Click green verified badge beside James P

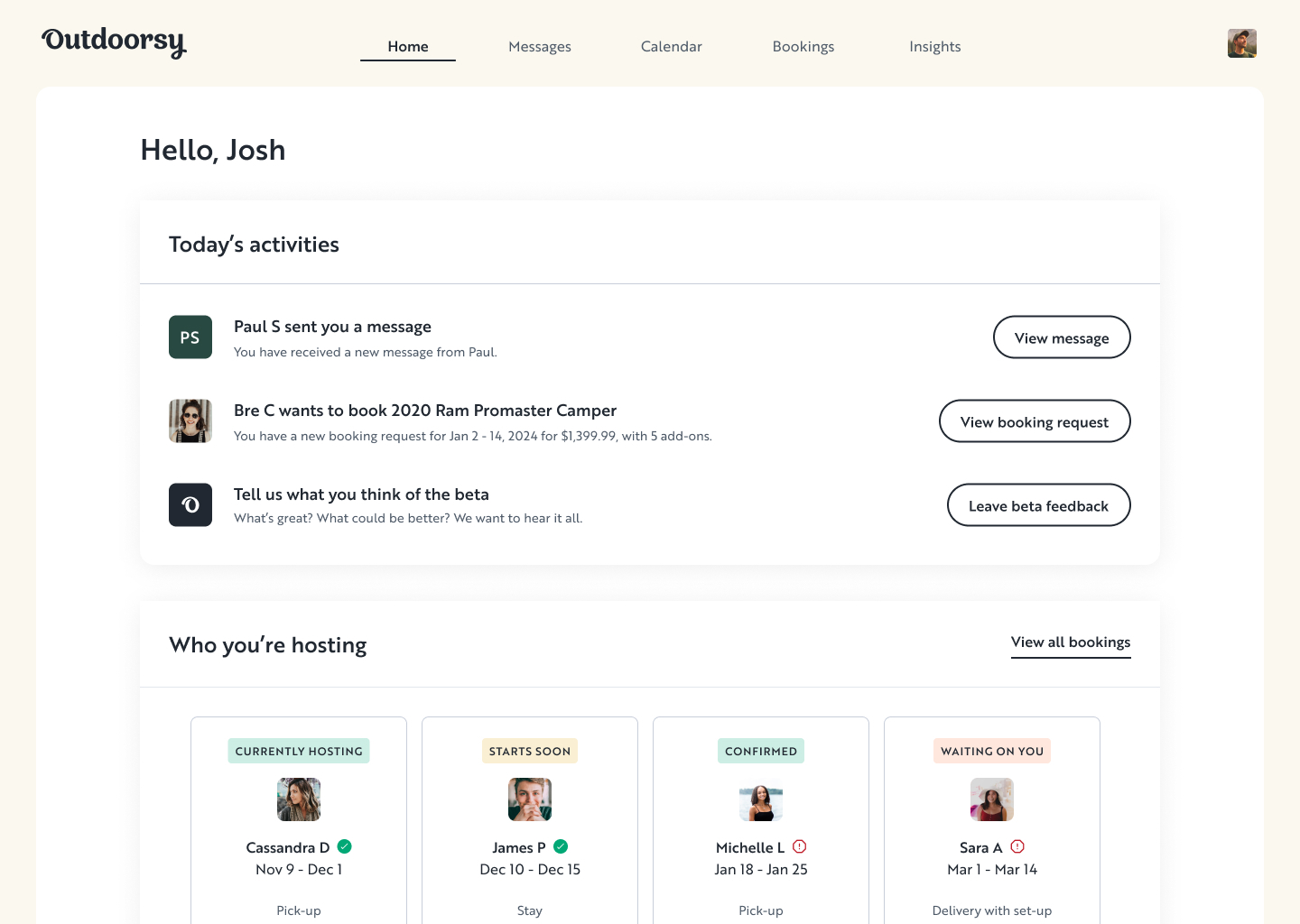coord(561,846)
